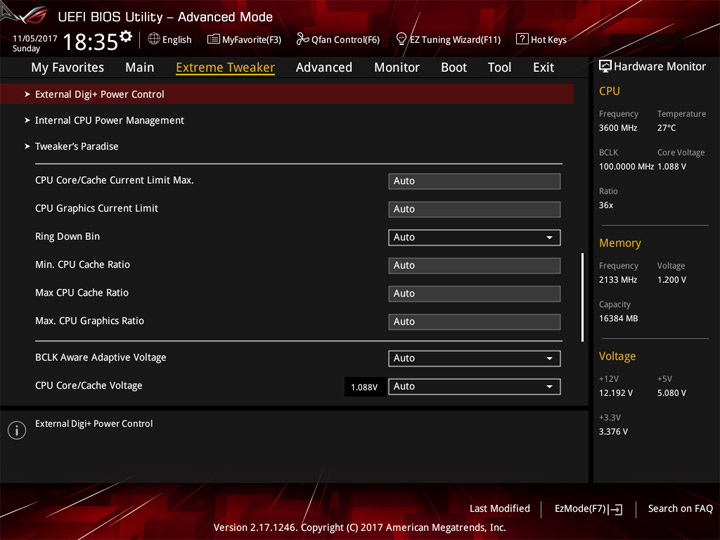Click Min. CPU Cache Ratio field
The height and width of the screenshot is (540, 720).
pyautogui.click(x=474, y=265)
